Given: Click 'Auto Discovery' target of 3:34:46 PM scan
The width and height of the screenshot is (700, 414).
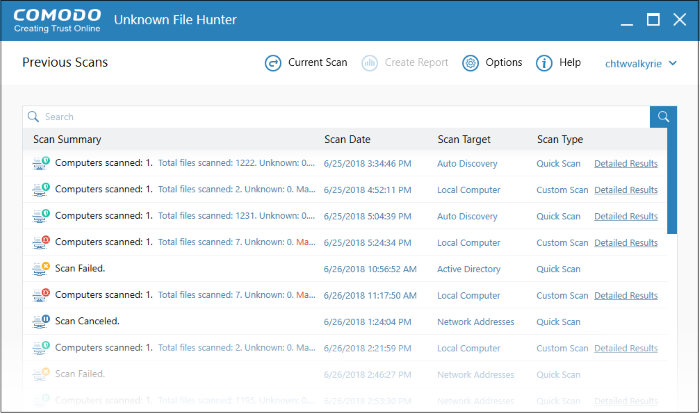Looking at the screenshot, I should [x=467, y=163].
